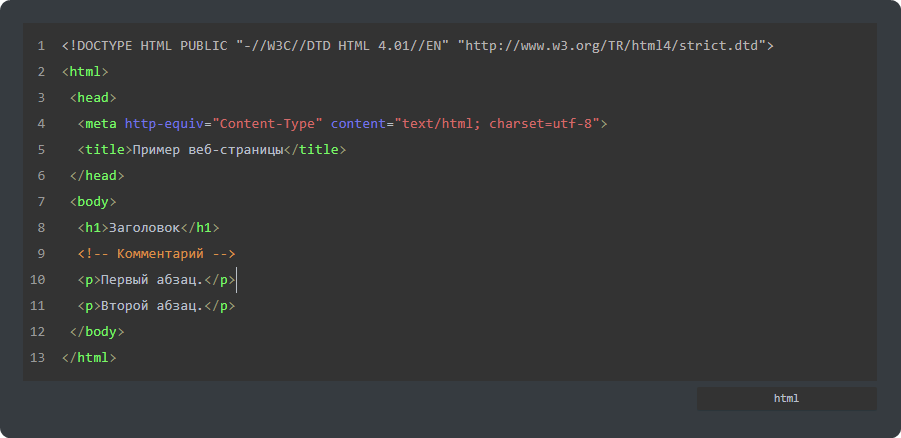Click line number 5 in the gutter
Image resolution: width=901 pixels, height=438 pixels.
(x=41, y=149)
